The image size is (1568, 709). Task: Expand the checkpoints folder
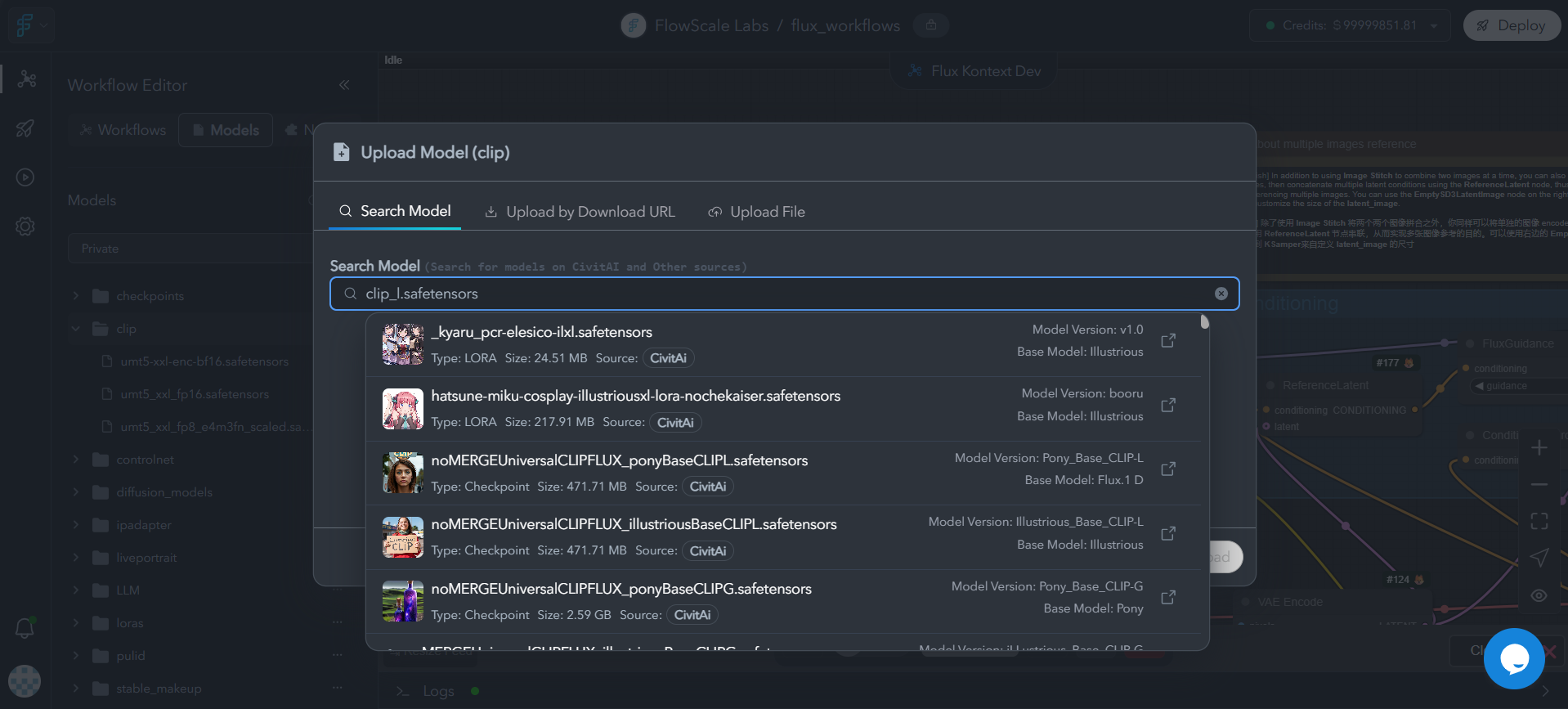(x=76, y=296)
